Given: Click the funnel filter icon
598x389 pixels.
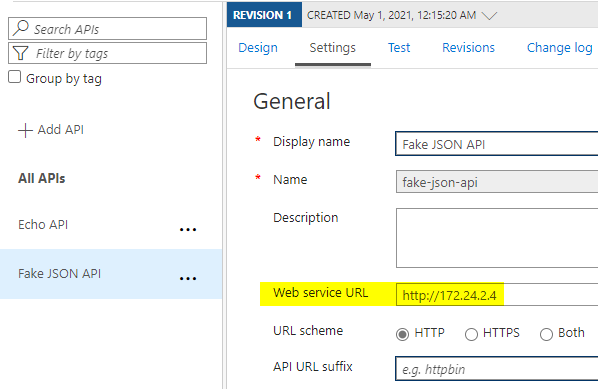Looking at the screenshot, I should (x=21, y=53).
